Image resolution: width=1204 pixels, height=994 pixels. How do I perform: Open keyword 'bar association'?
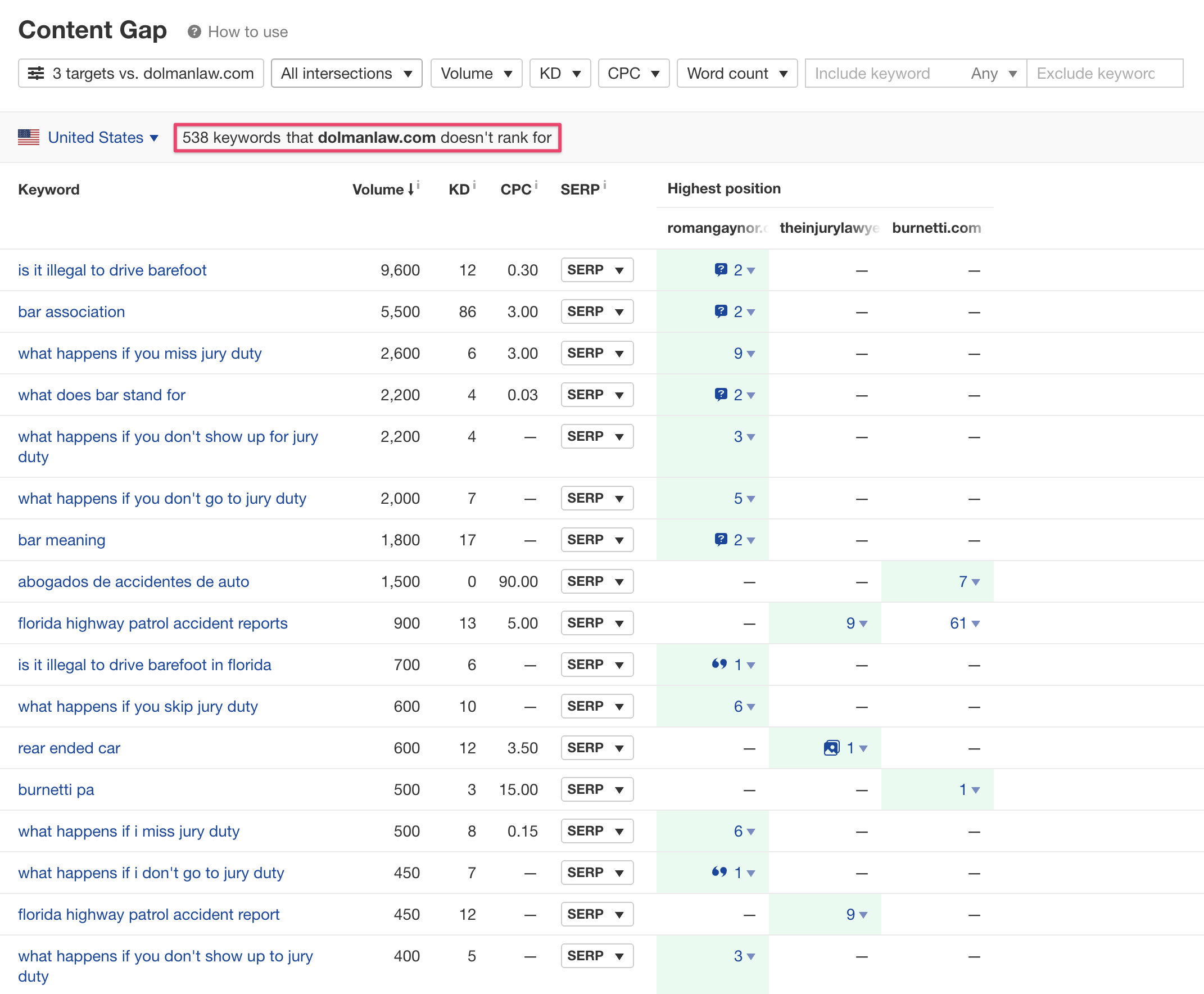[71, 312]
